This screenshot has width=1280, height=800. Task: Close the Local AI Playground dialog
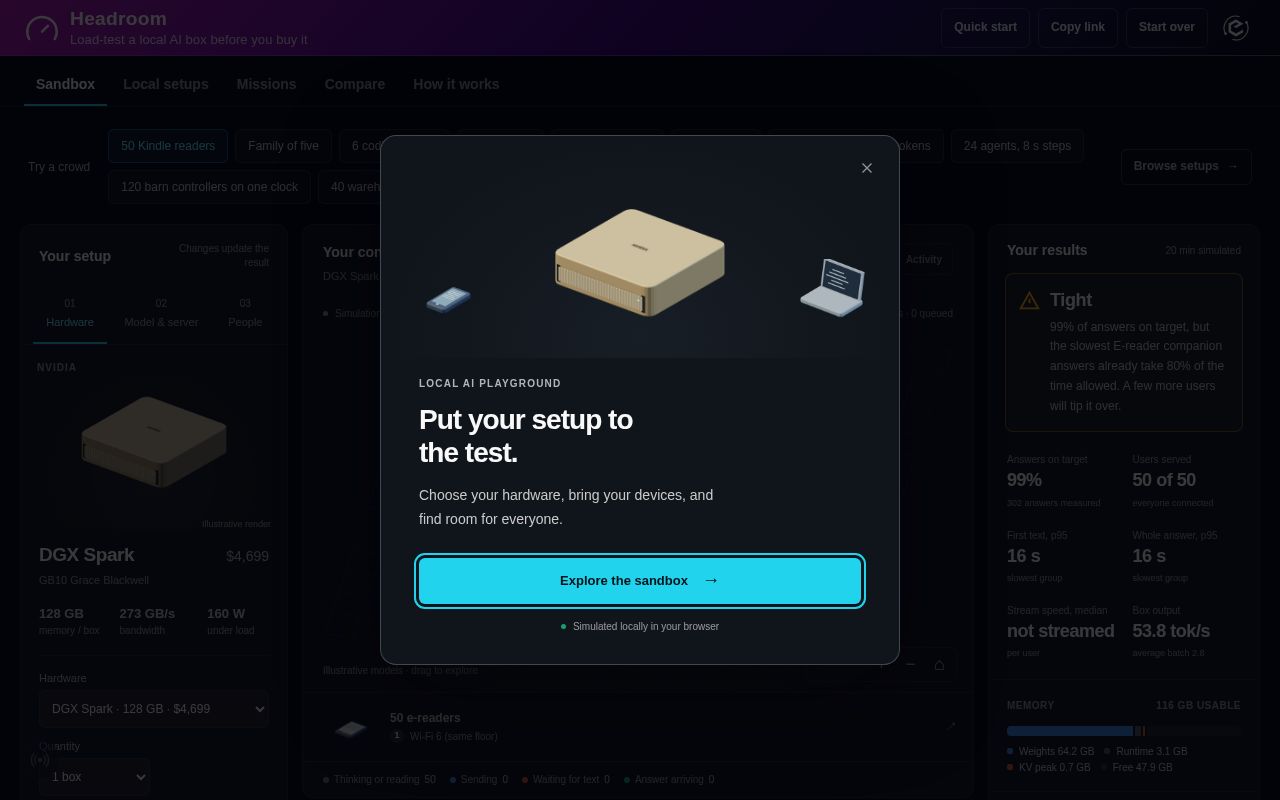(x=867, y=168)
